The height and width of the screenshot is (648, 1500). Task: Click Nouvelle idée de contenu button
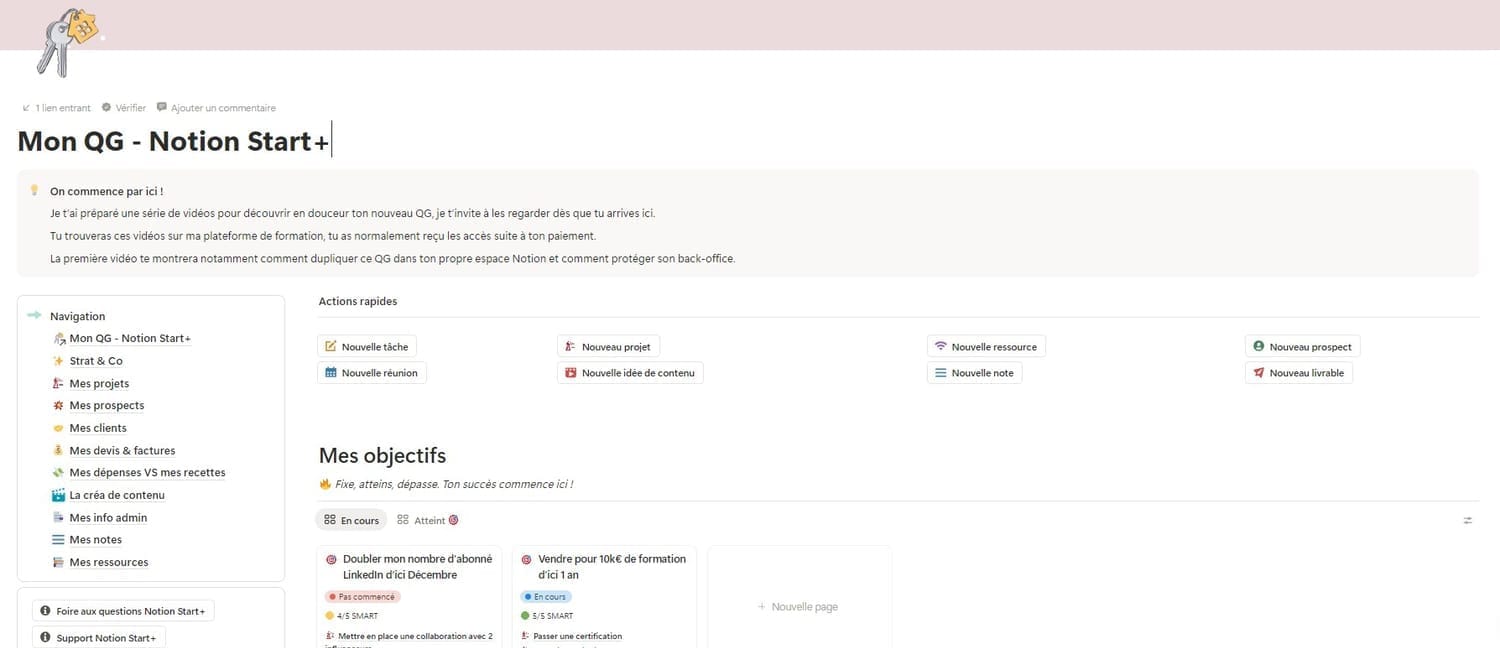click(x=630, y=372)
